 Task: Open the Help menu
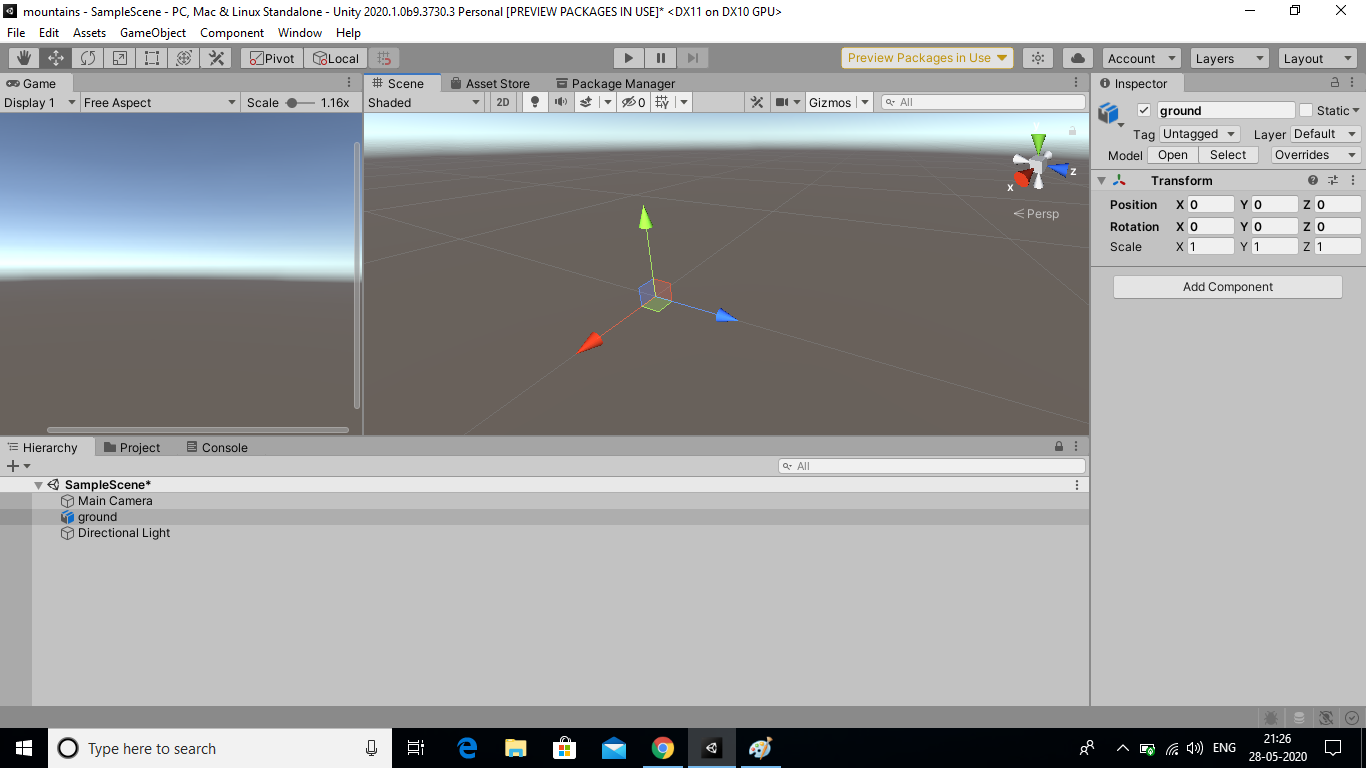[348, 33]
